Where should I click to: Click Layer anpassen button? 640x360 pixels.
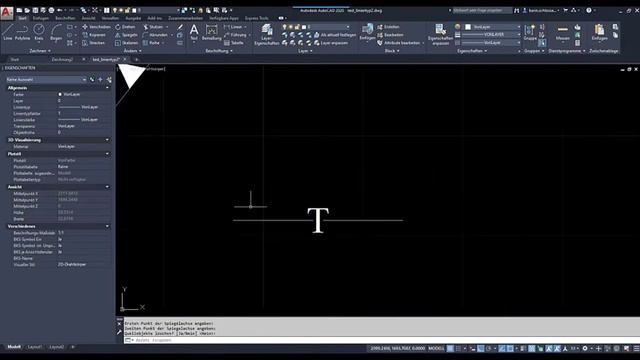coord(331,43)
